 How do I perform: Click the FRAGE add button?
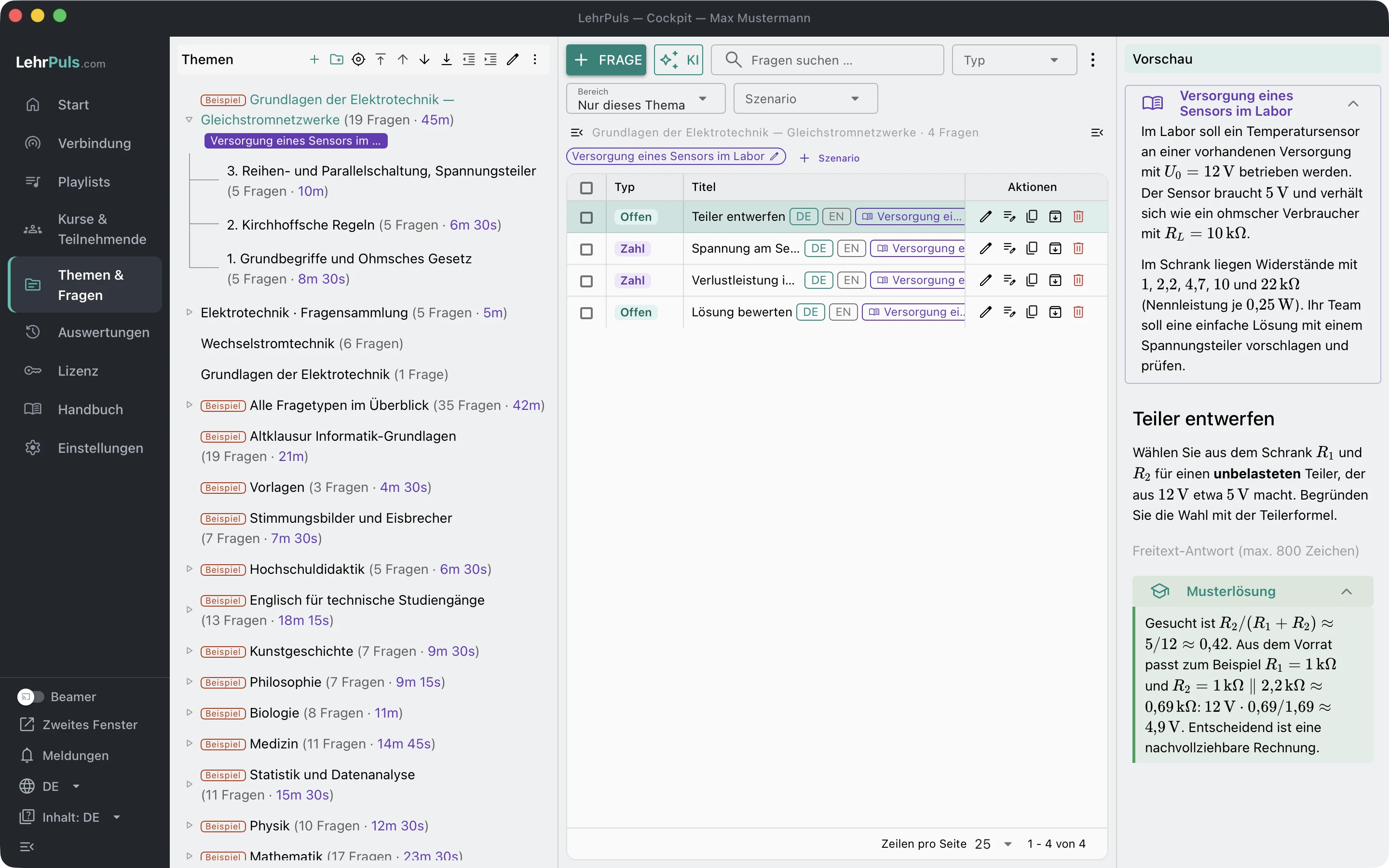(606, 60)
